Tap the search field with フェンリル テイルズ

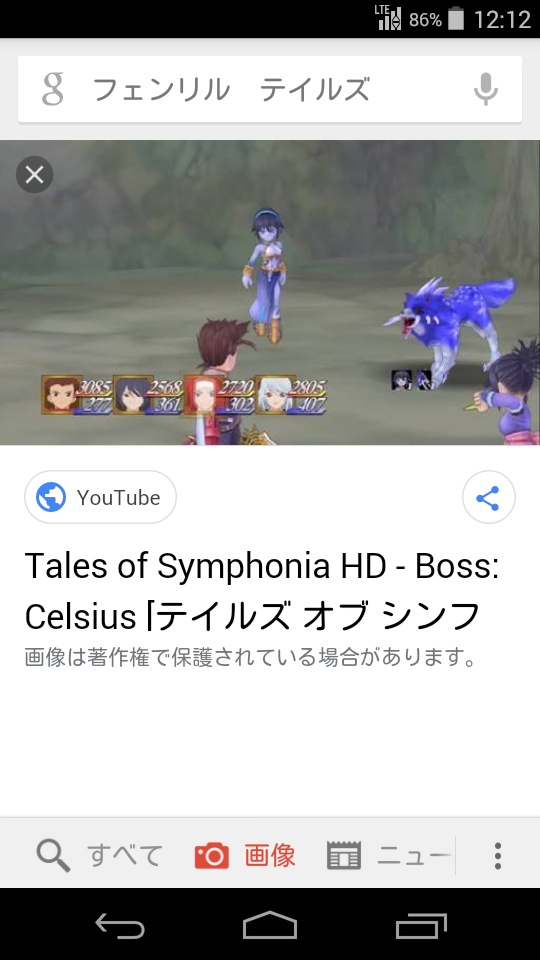(x=270, y=89)
